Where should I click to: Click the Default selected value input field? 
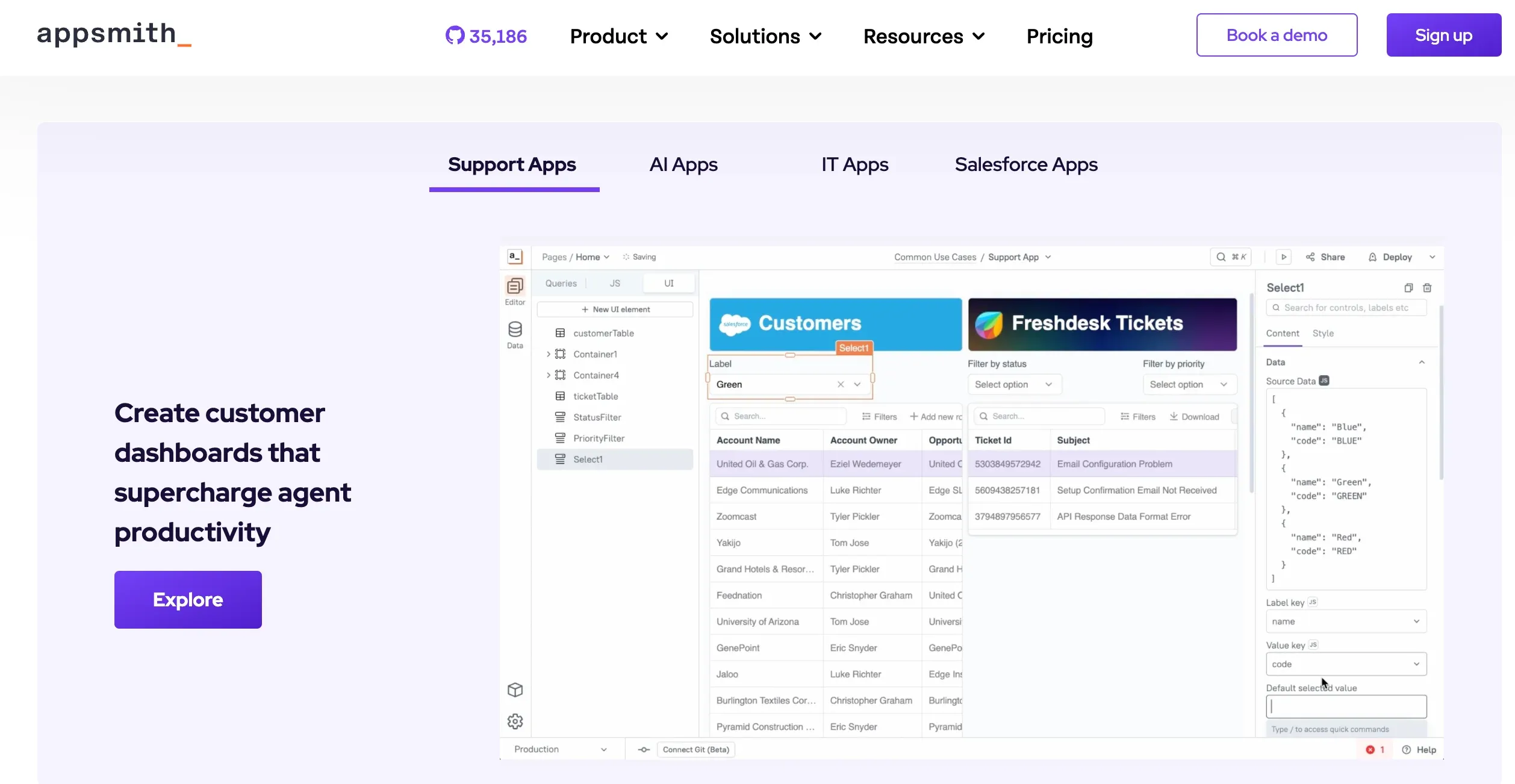point(1346,706)
